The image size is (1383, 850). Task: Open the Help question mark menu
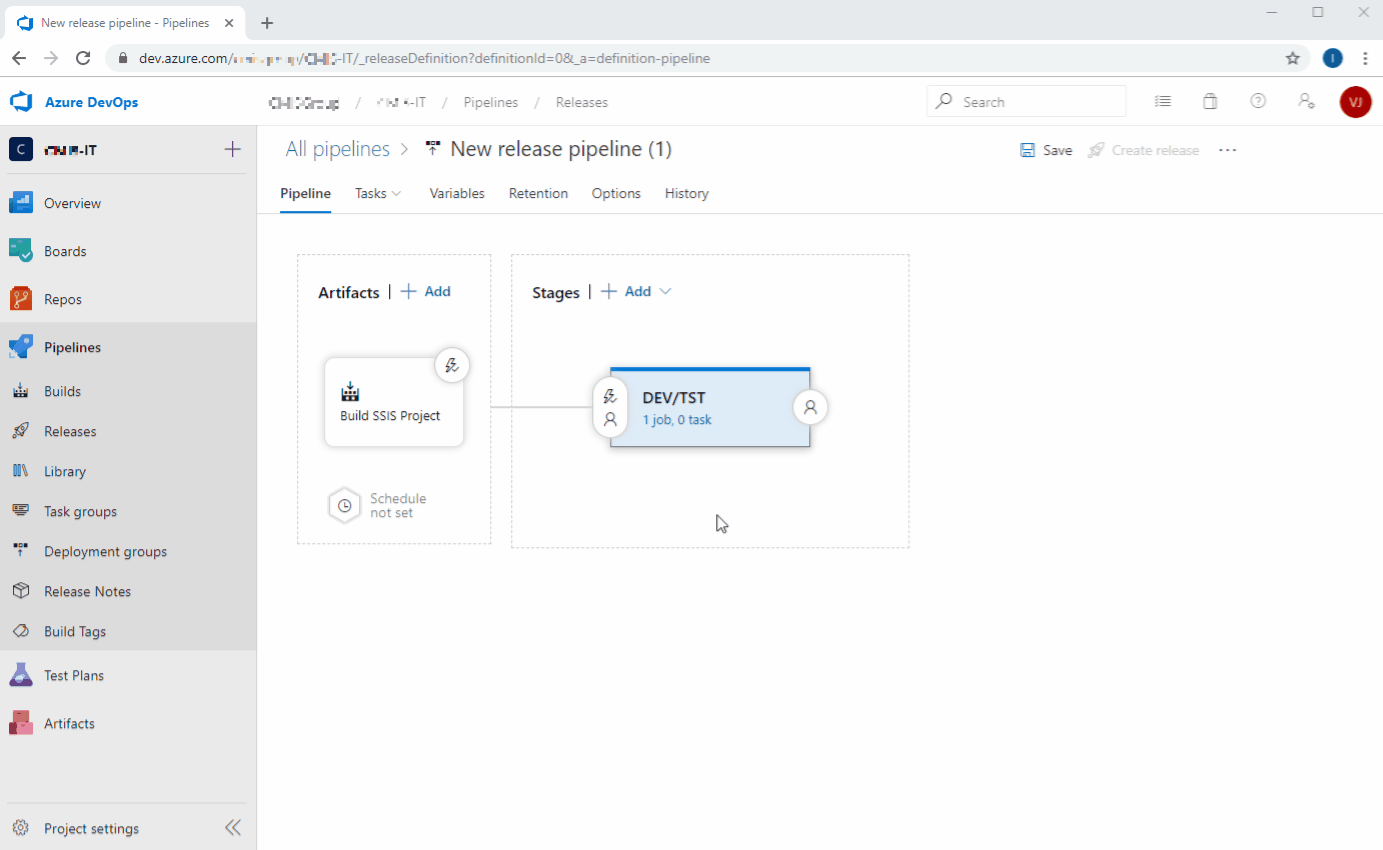click(1258, 101)
